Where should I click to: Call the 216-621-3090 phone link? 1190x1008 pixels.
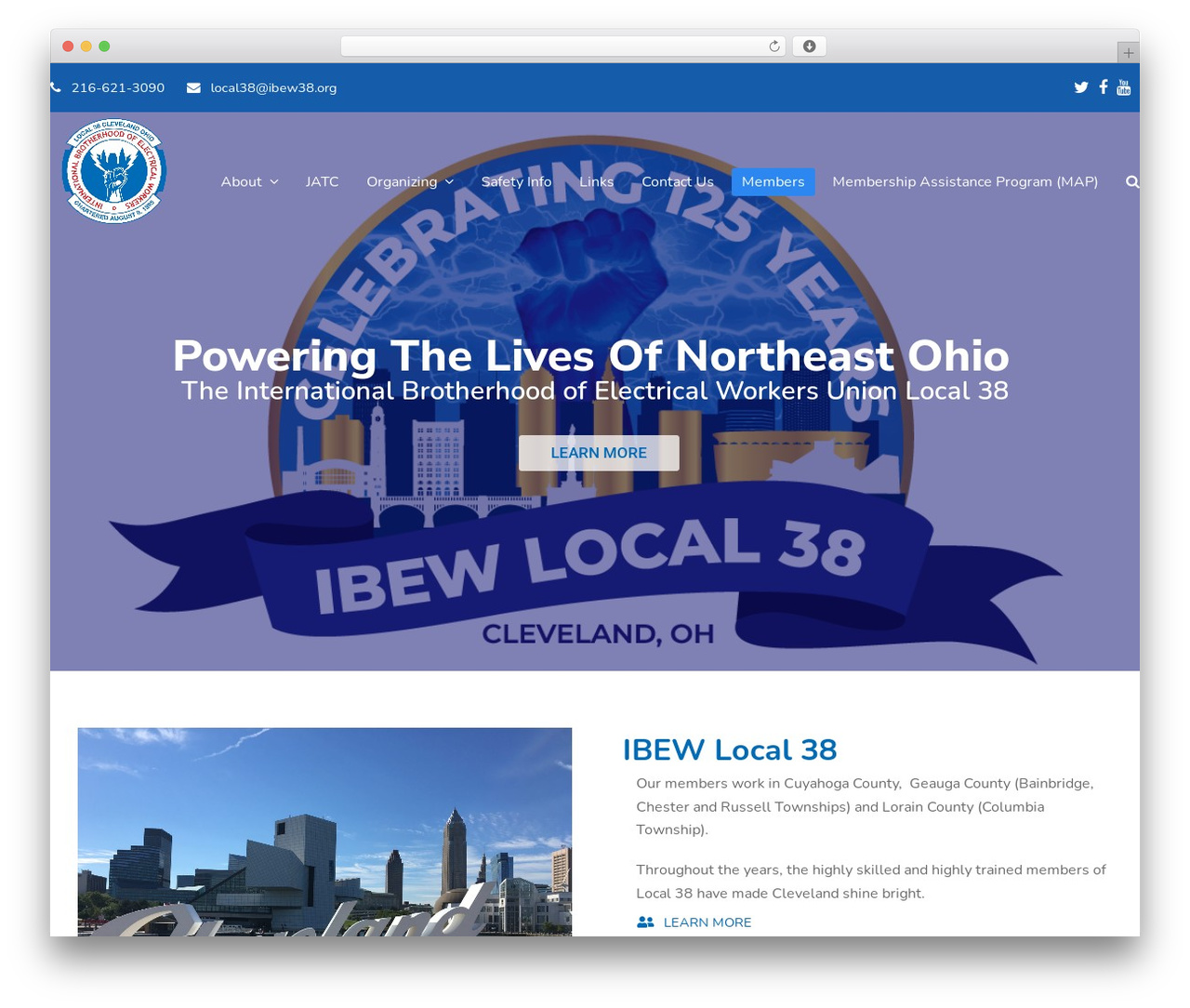(118, 88)
